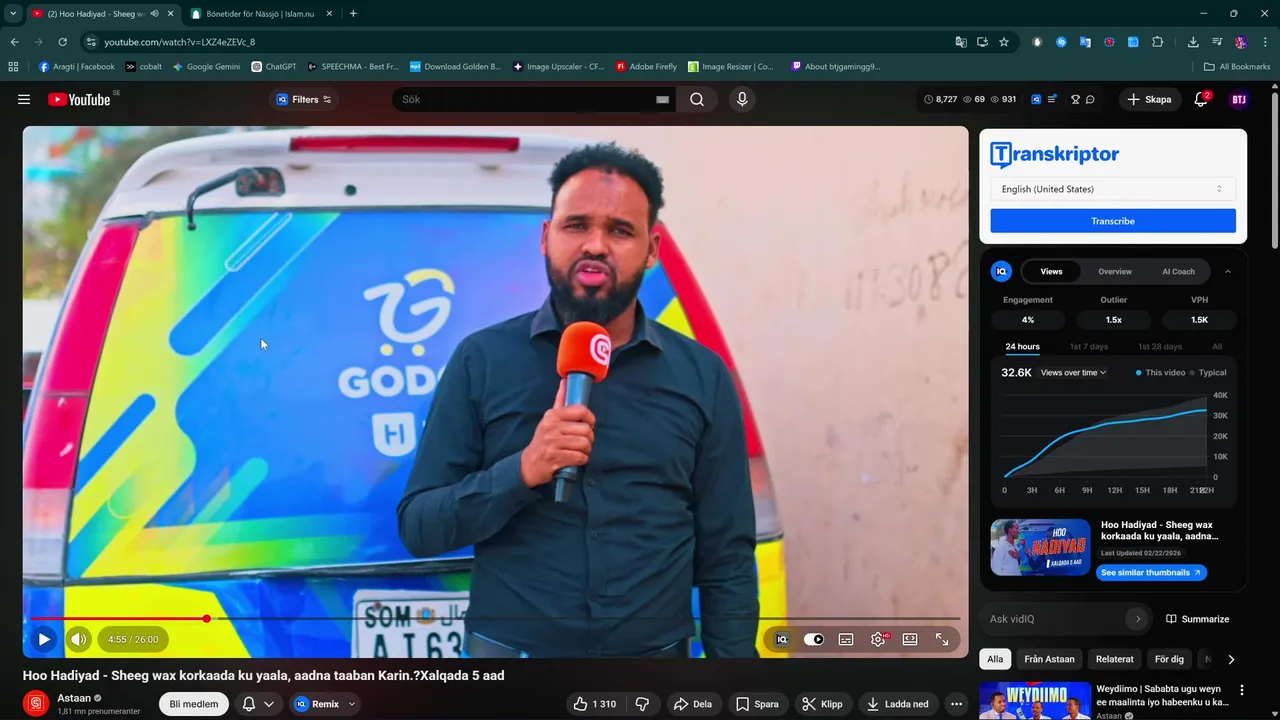
Task: Click the Summarize button
Action: (1197, 619)
